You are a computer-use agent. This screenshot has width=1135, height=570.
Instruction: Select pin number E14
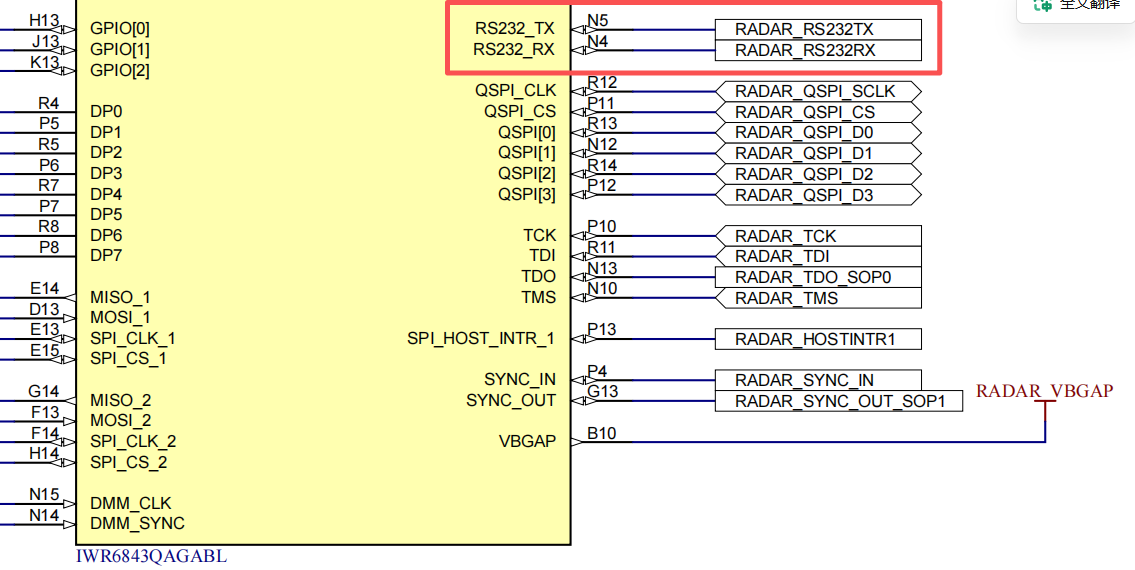[x=44, y=288]
